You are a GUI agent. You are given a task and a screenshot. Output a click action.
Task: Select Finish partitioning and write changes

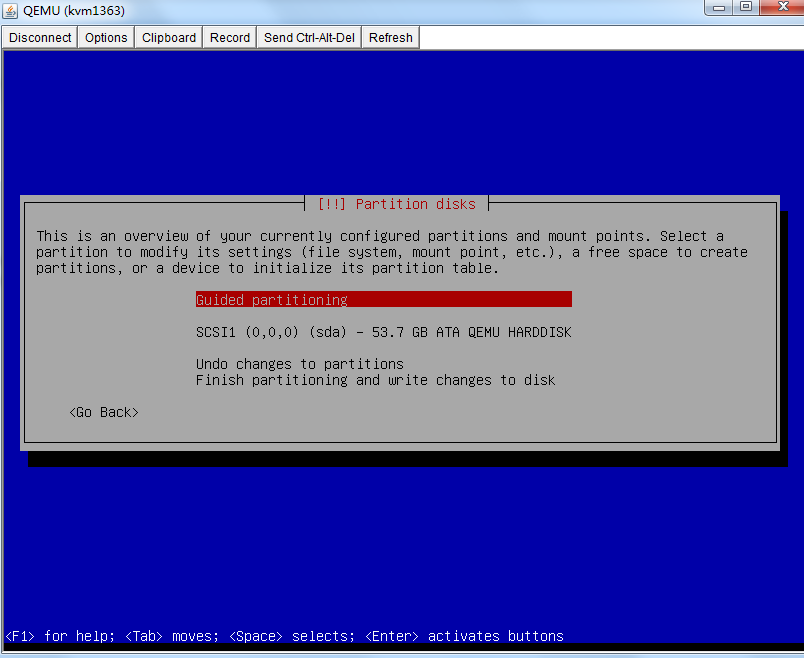[375, 380]
